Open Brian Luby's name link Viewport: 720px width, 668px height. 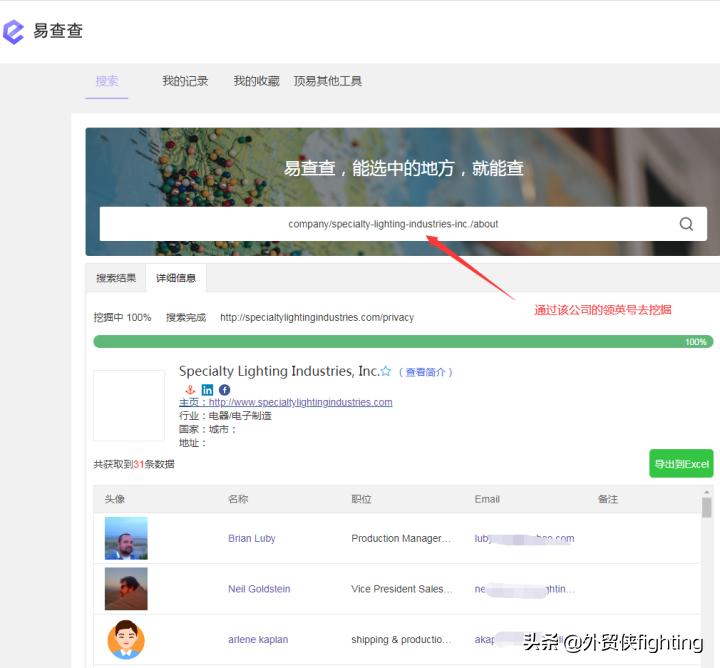[252, 538]
